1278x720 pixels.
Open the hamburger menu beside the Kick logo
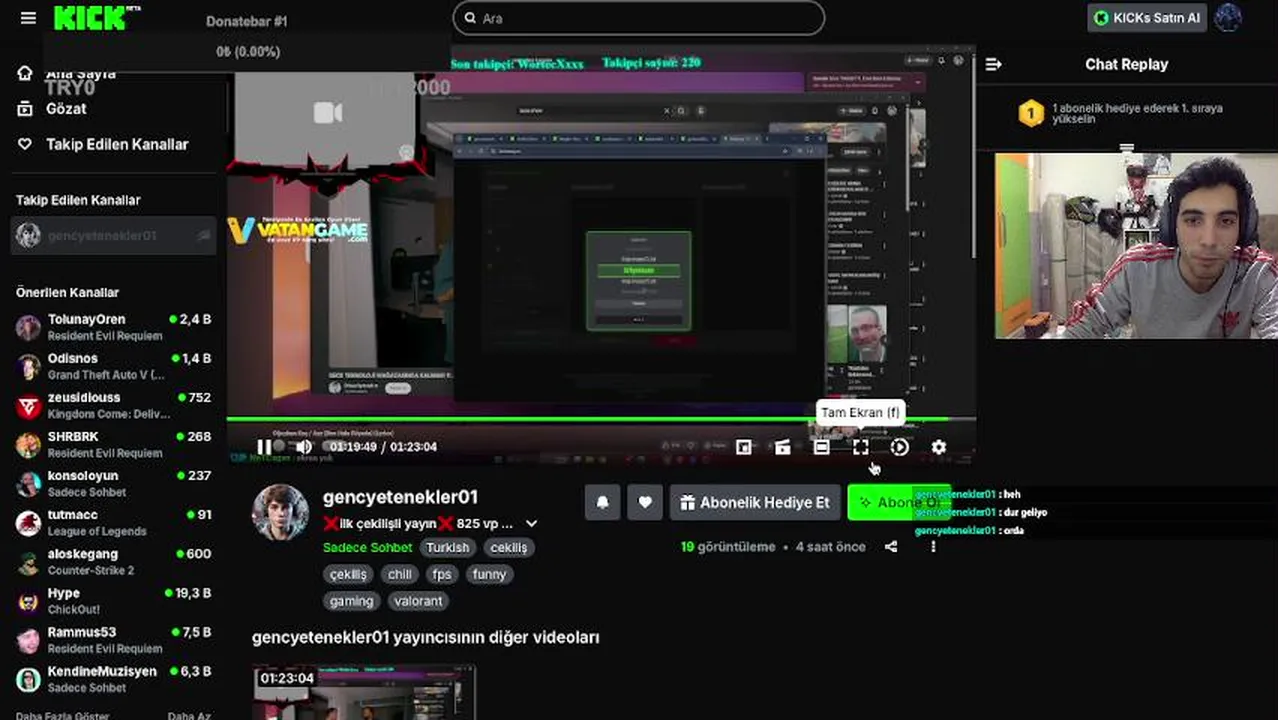click(28, 18)
